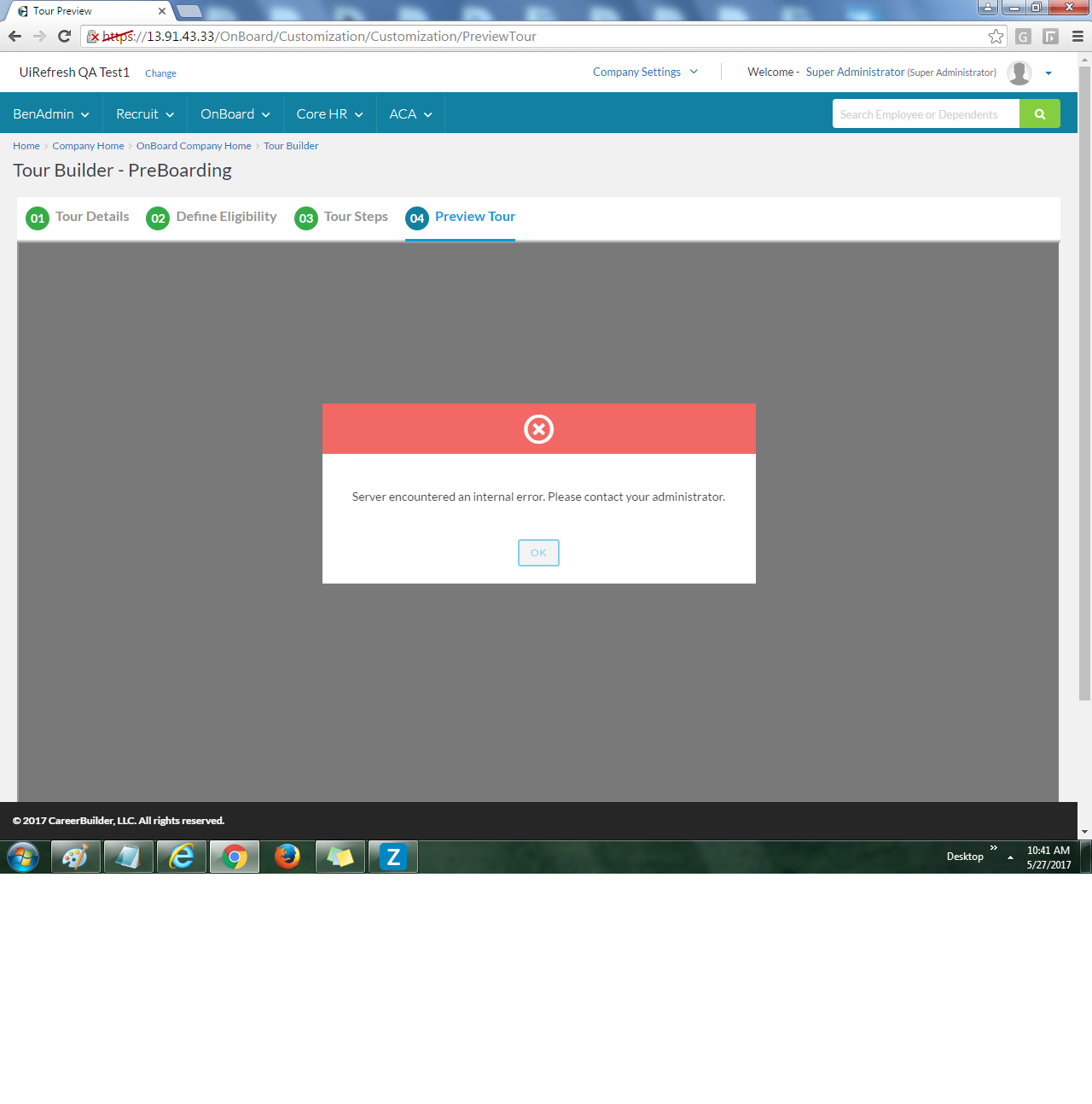Close the Tour Preview browser tab

[162, 11]
